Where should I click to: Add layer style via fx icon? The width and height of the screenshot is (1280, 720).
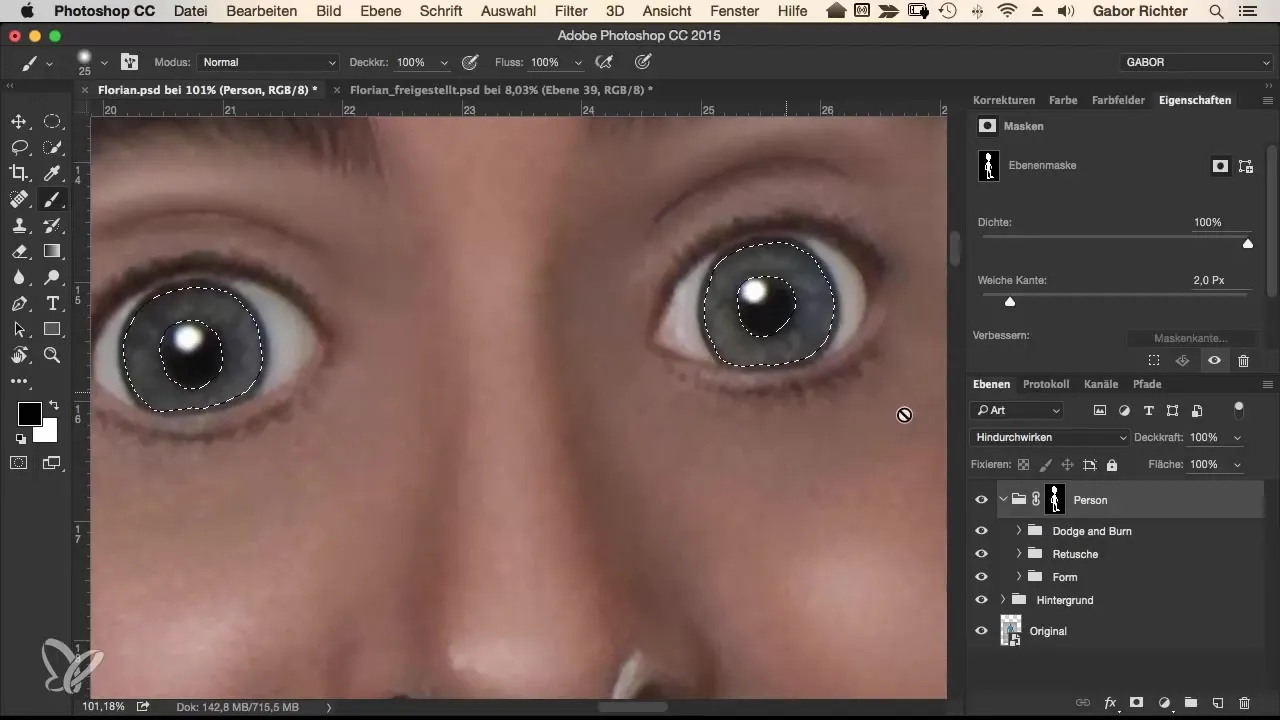[1109, 703]
